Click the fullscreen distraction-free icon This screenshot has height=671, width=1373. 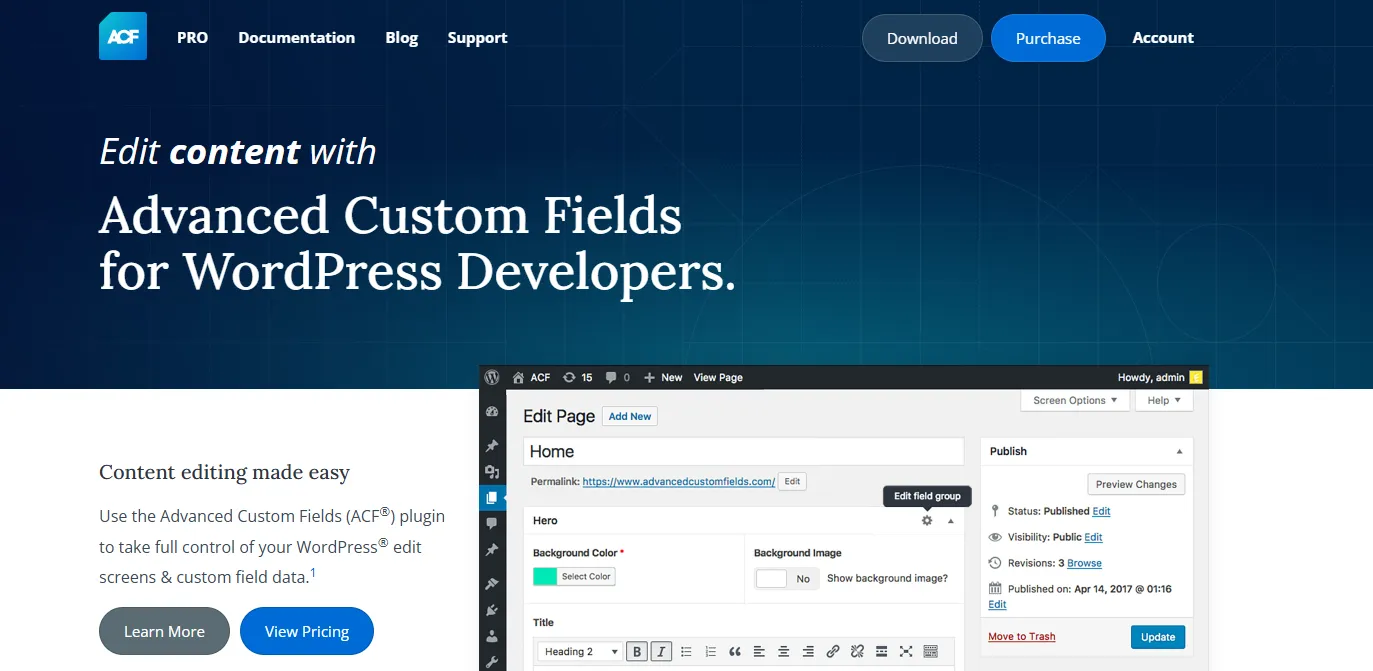(906, 651)
